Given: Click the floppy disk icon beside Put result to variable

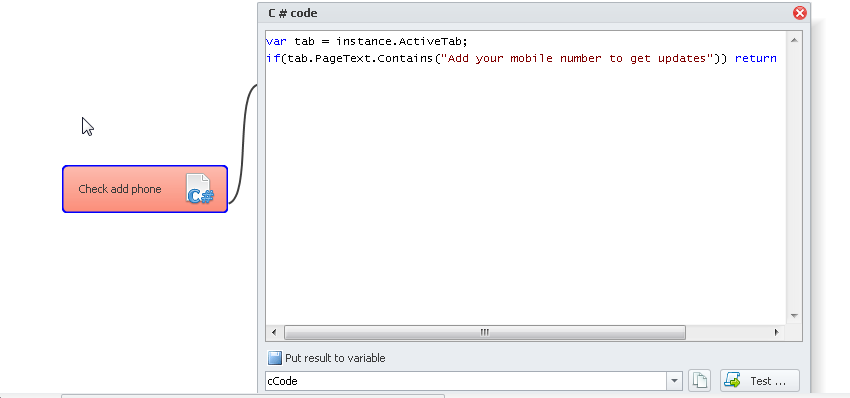Looking at the screenshot, I should click(275, 358).
